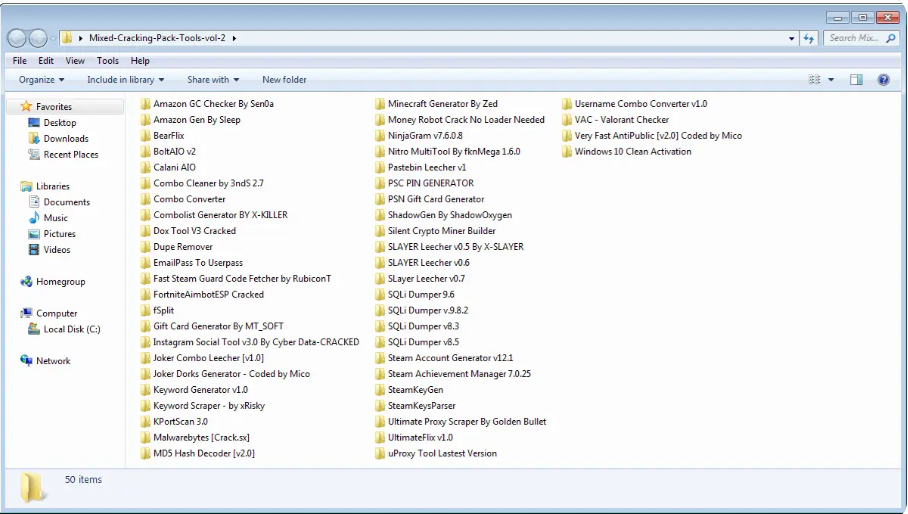Click the folder icon in address bar
Image resolution: width=908 pixels, height=514 pixels.
tap(67, 38)
